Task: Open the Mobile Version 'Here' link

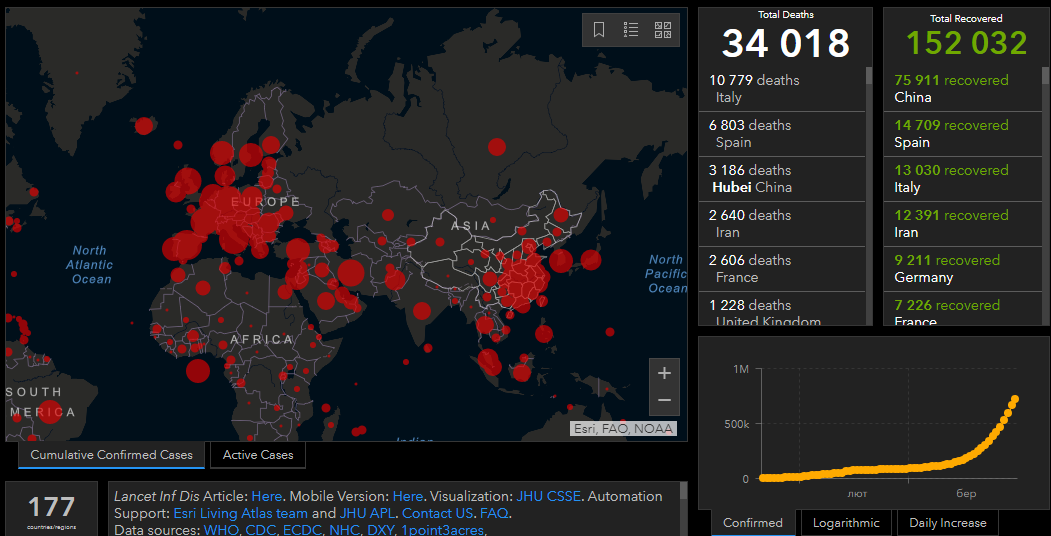Action: tap(408, 496)
